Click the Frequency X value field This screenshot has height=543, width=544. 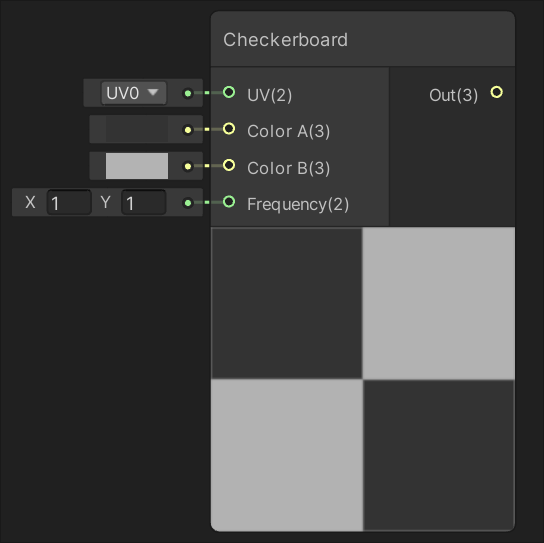[x=69, y=203]
